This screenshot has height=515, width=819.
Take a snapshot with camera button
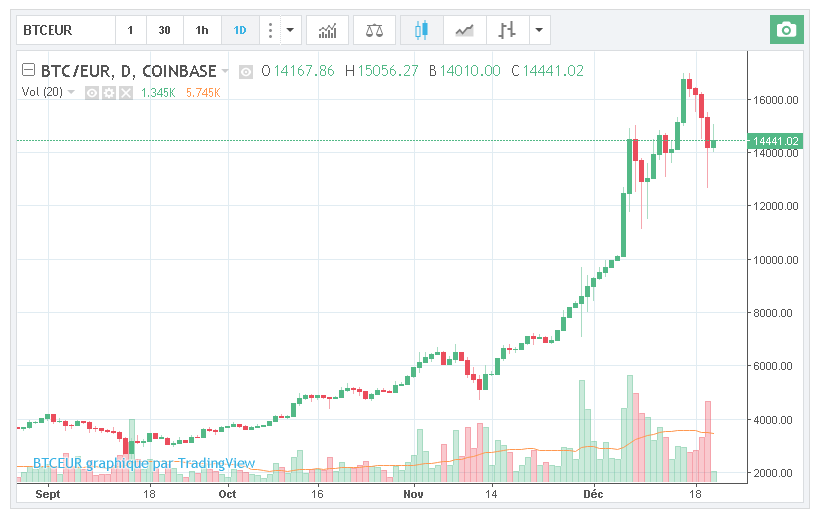(787, 30)
